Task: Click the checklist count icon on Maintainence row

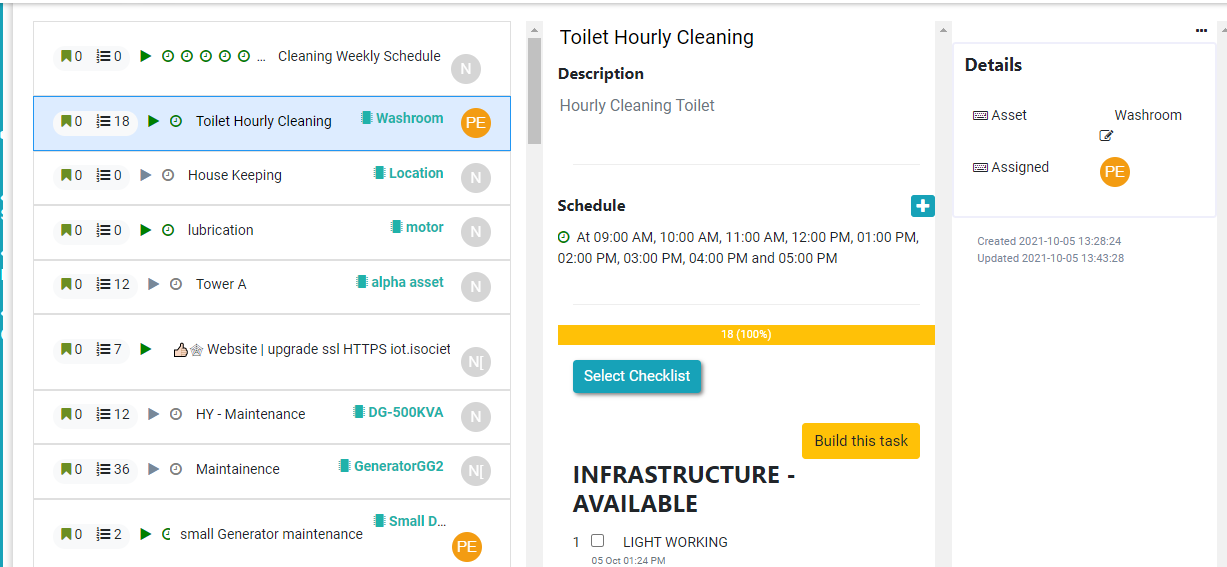Action: [103, 469]
